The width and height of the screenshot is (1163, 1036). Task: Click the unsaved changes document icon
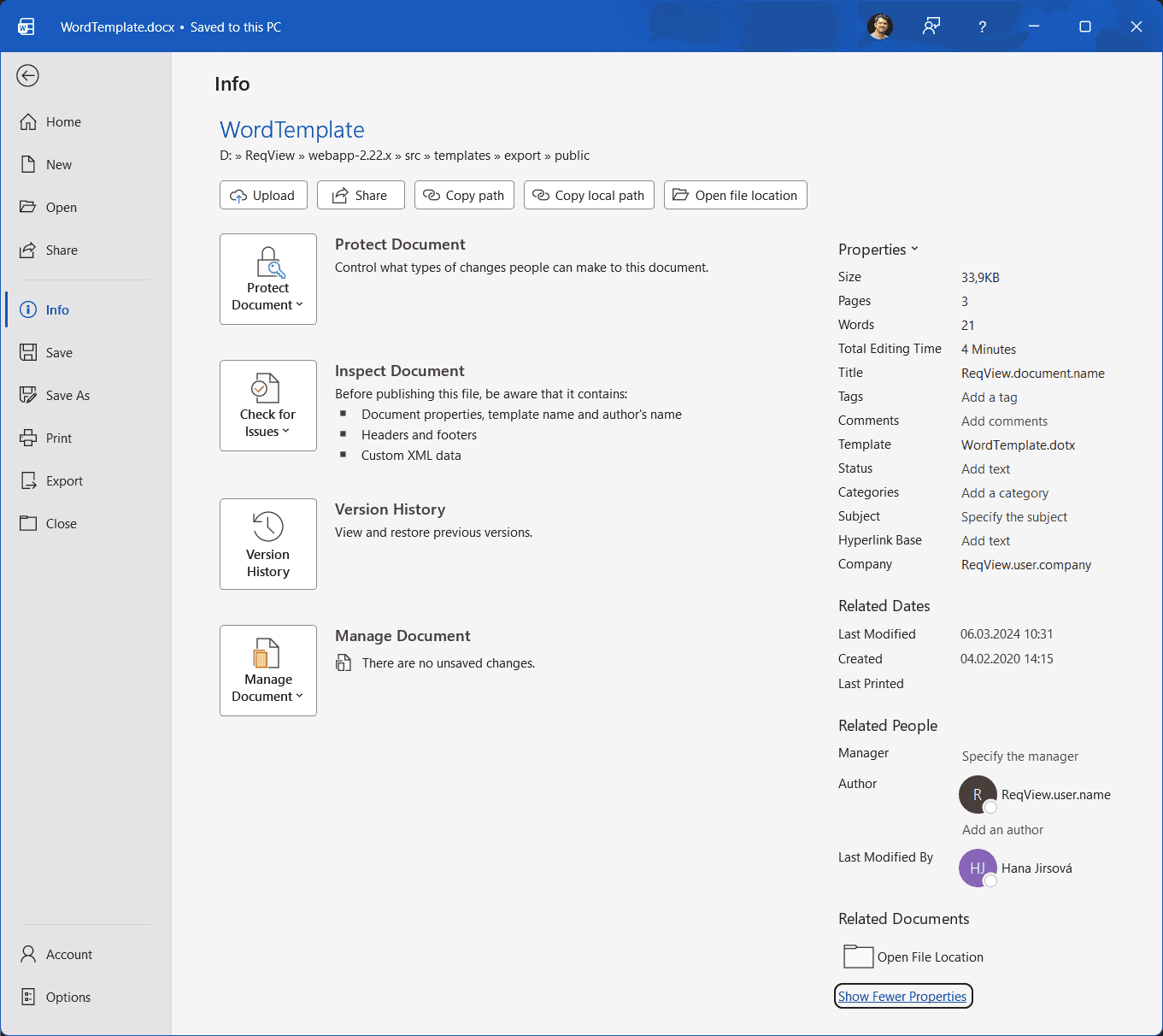(344, 662)
